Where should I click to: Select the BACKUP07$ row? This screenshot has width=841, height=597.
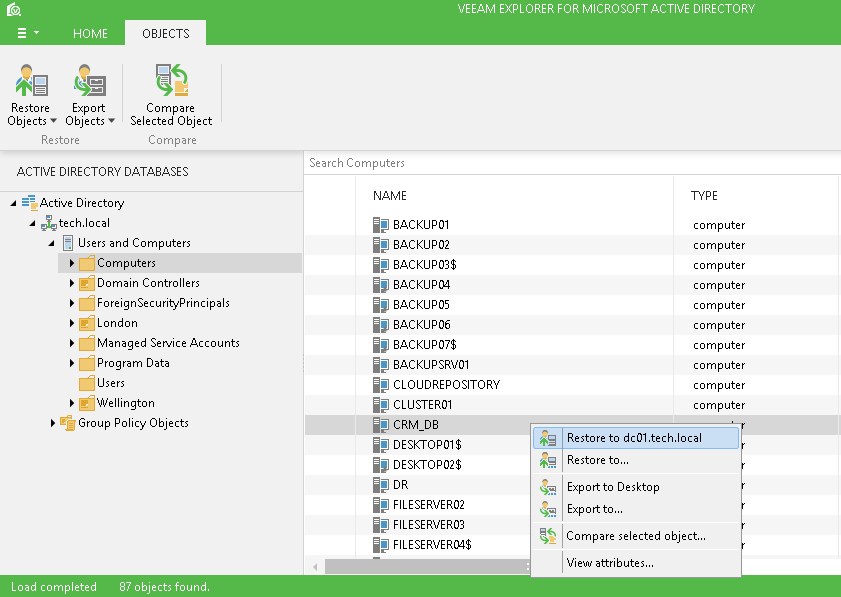coord(572,345)
